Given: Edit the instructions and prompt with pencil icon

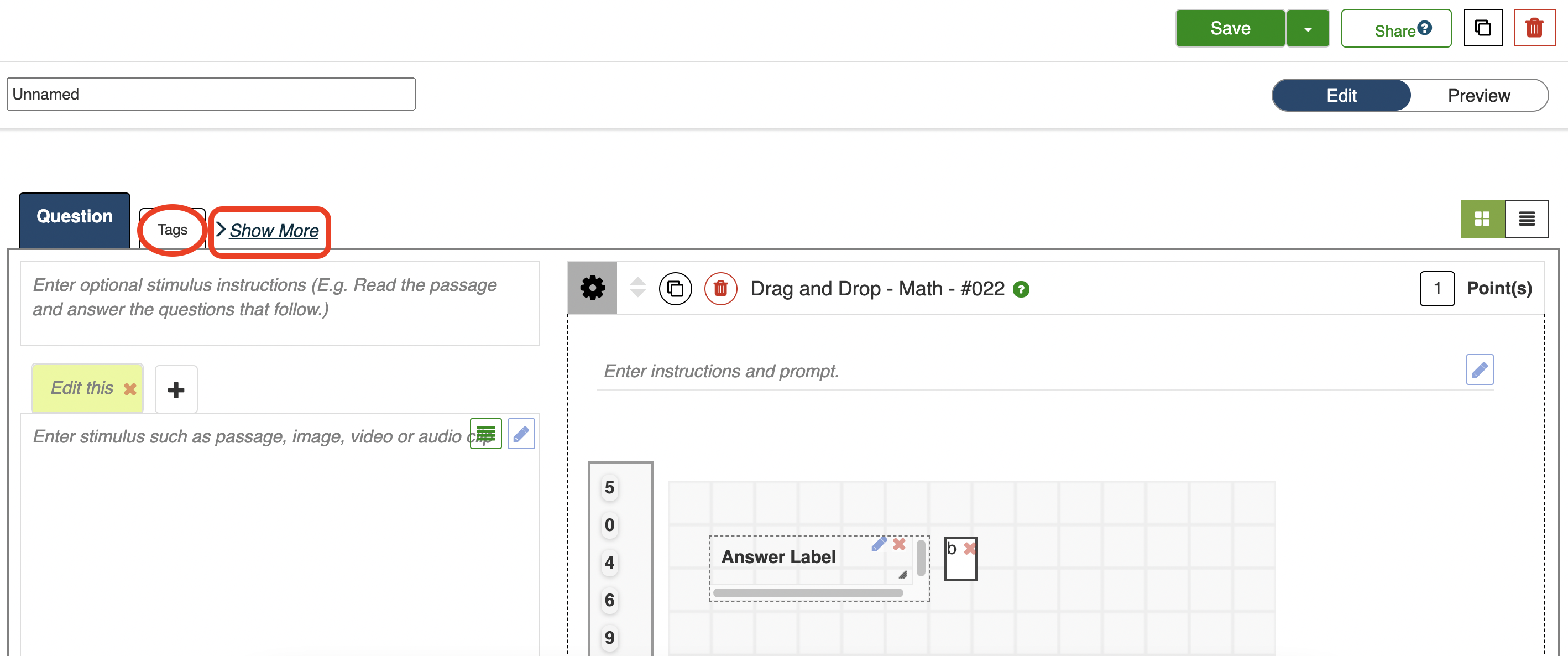Looking at the screenshot, I should 1479,369.
